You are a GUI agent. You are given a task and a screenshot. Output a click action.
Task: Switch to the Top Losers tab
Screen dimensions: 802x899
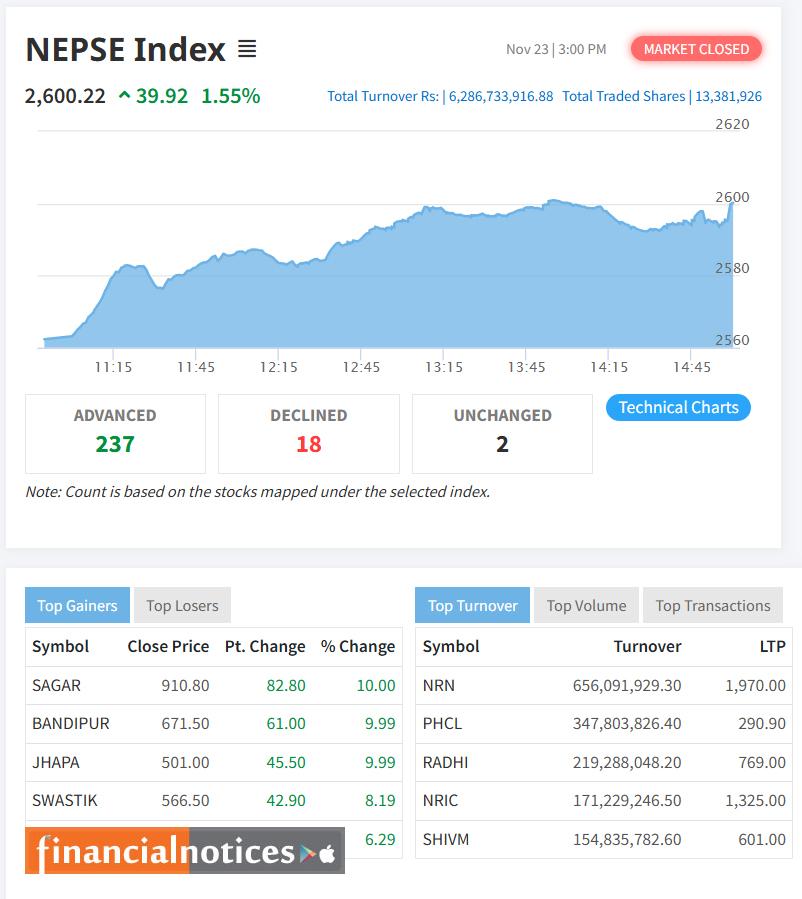182,605
